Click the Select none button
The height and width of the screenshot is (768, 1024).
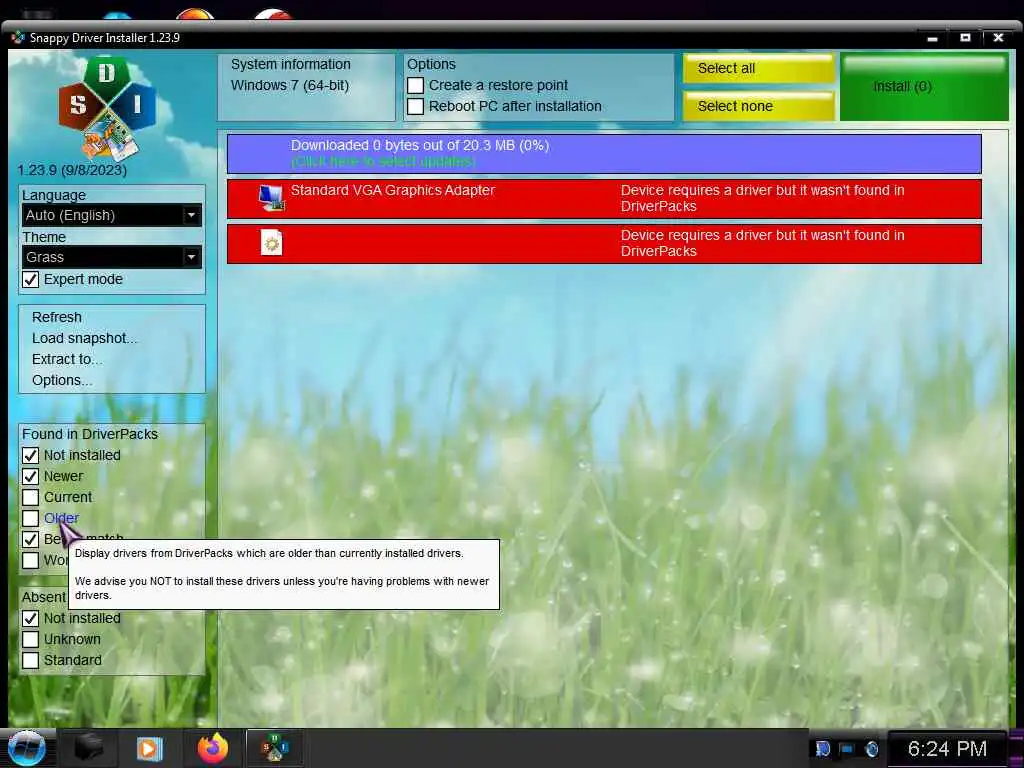[759, 106]
